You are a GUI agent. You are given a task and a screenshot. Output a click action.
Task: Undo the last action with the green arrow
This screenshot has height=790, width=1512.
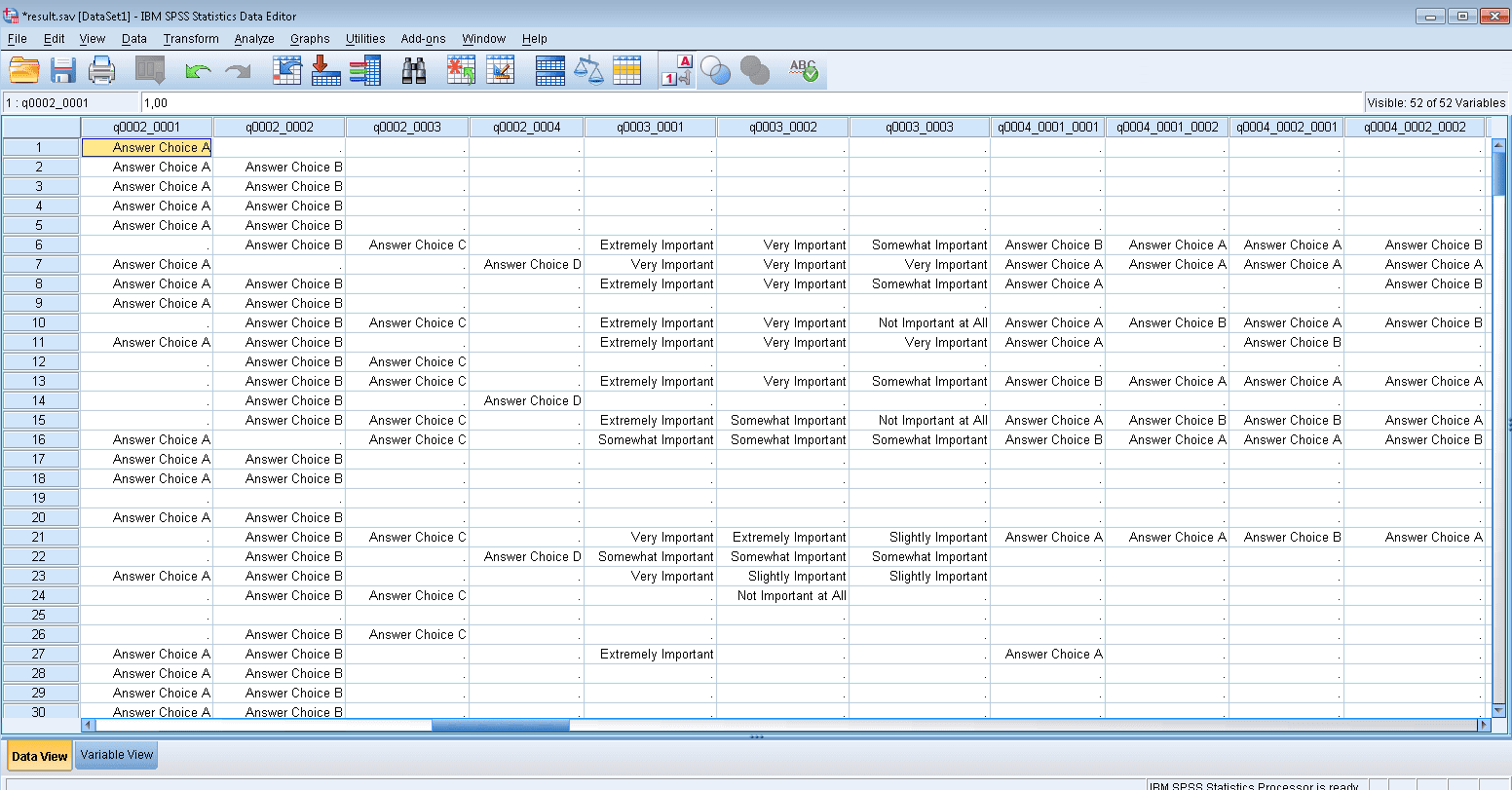[198, 71]
